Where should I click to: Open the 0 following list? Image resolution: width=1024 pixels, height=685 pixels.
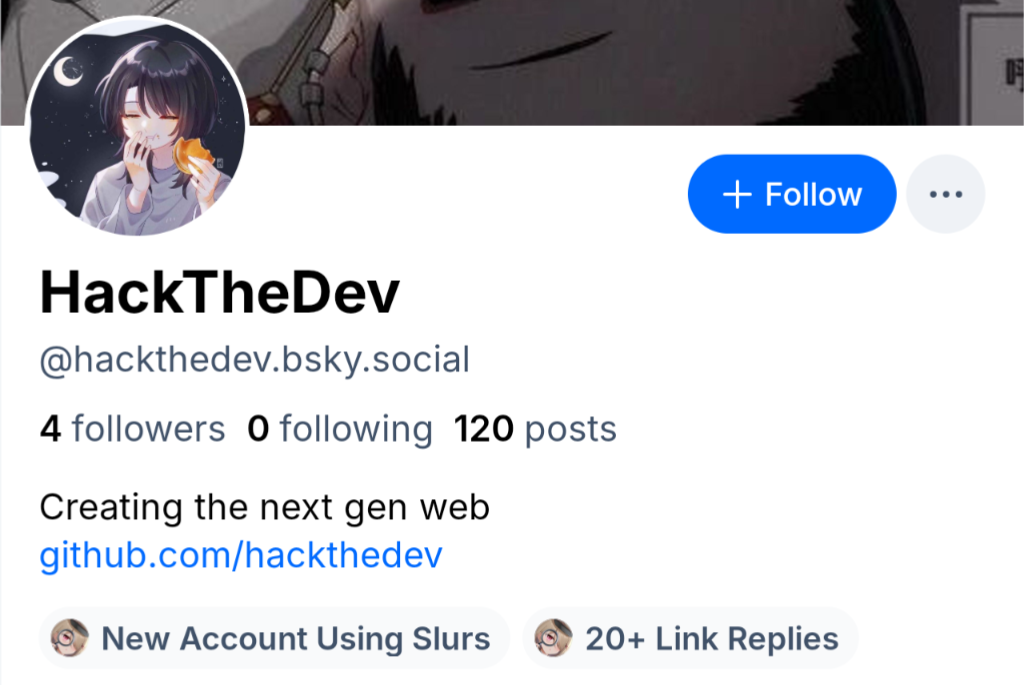[340, 429]
